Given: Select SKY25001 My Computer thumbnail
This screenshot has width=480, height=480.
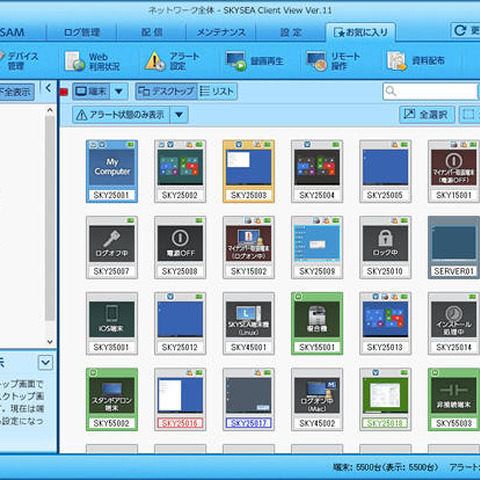Looking at the screenshot, I should [112, 171].
